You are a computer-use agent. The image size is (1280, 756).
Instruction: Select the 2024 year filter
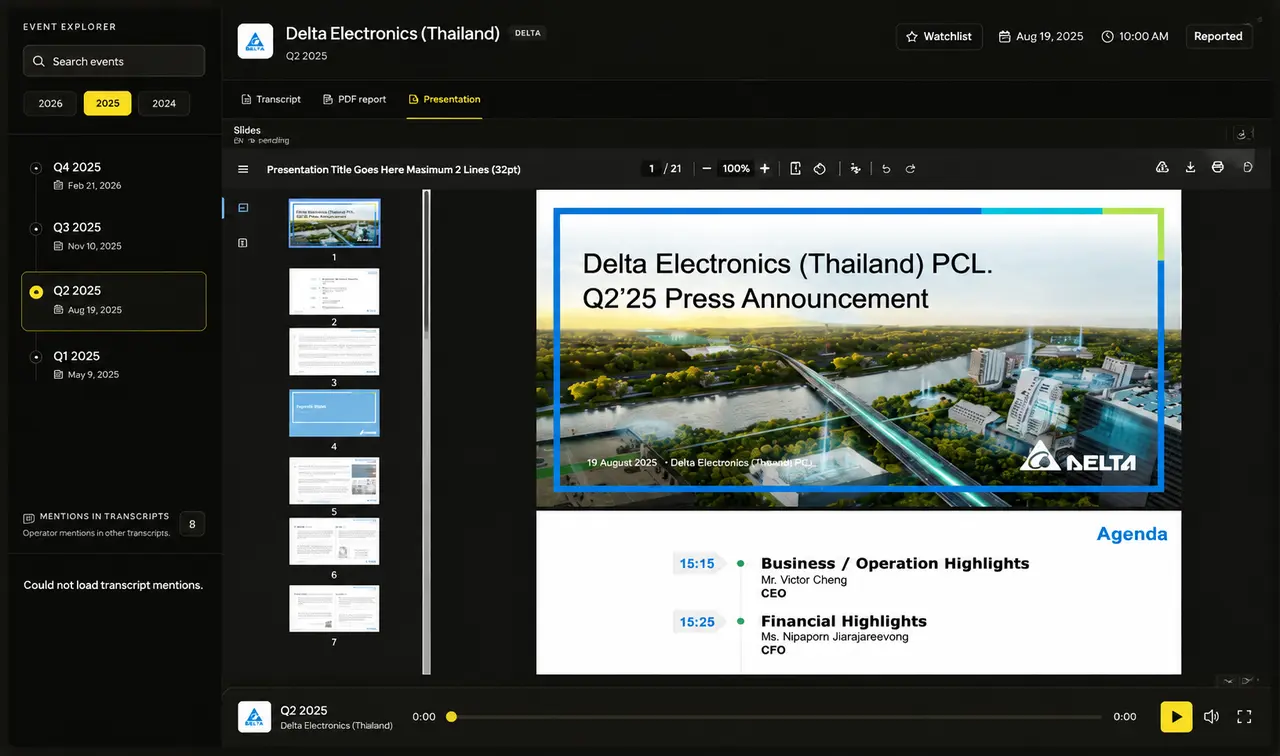coord(164,103)
